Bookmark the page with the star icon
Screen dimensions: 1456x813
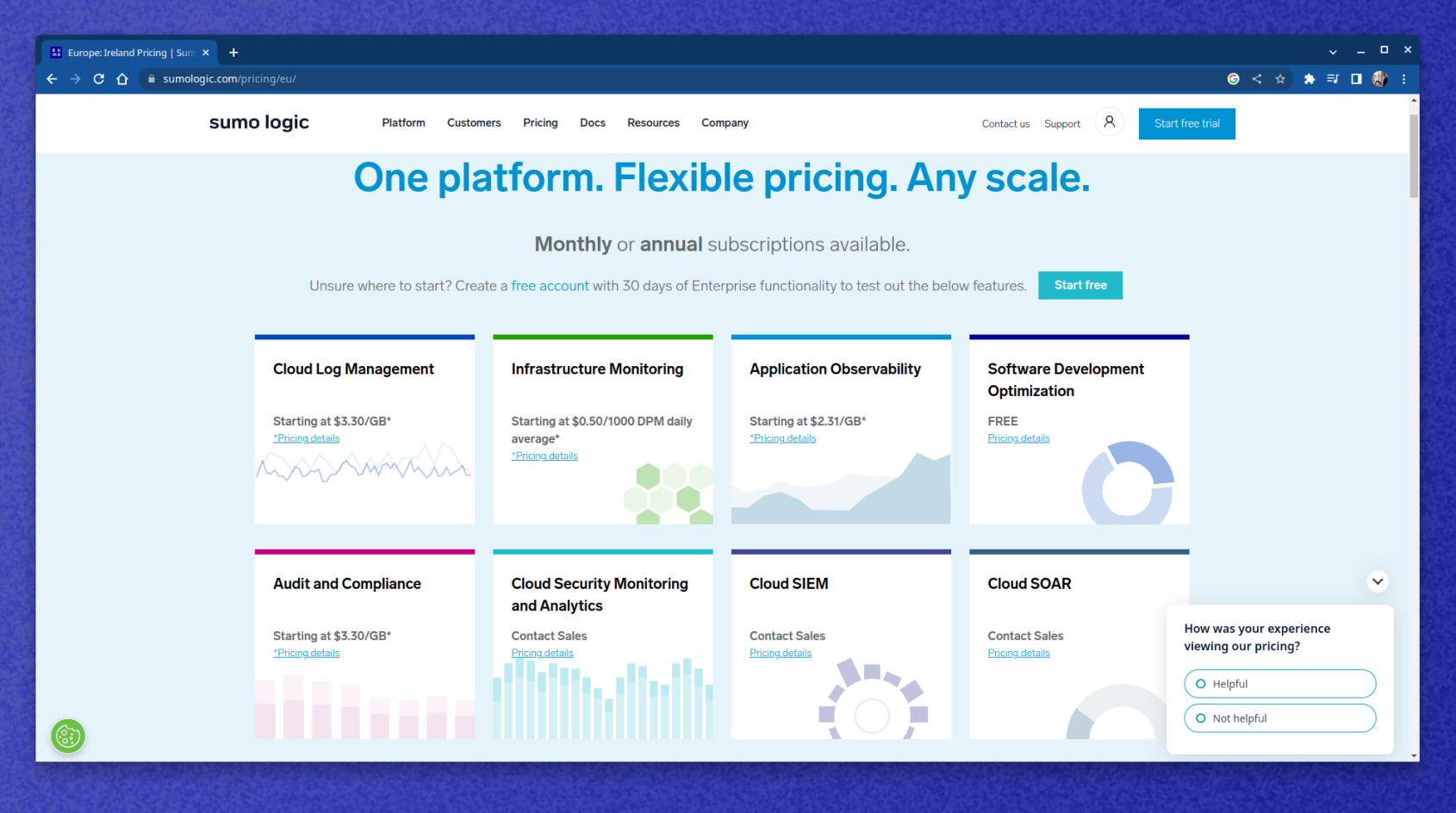point(1281,78)
